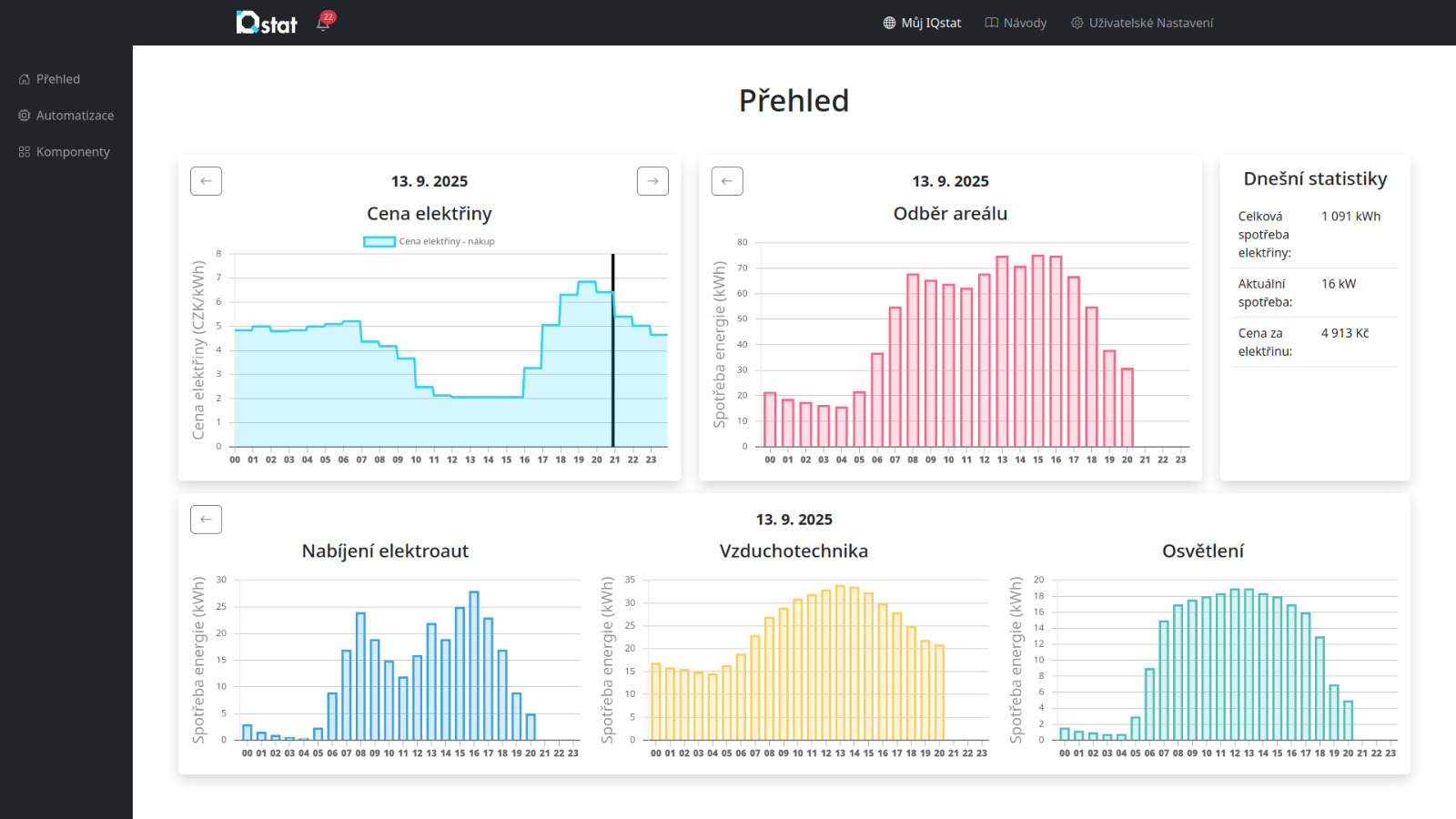Go to next day in Cena elektřiny
Image resolution: width=1456 pixels, height=819 pixels.
(x=652, y=181)
